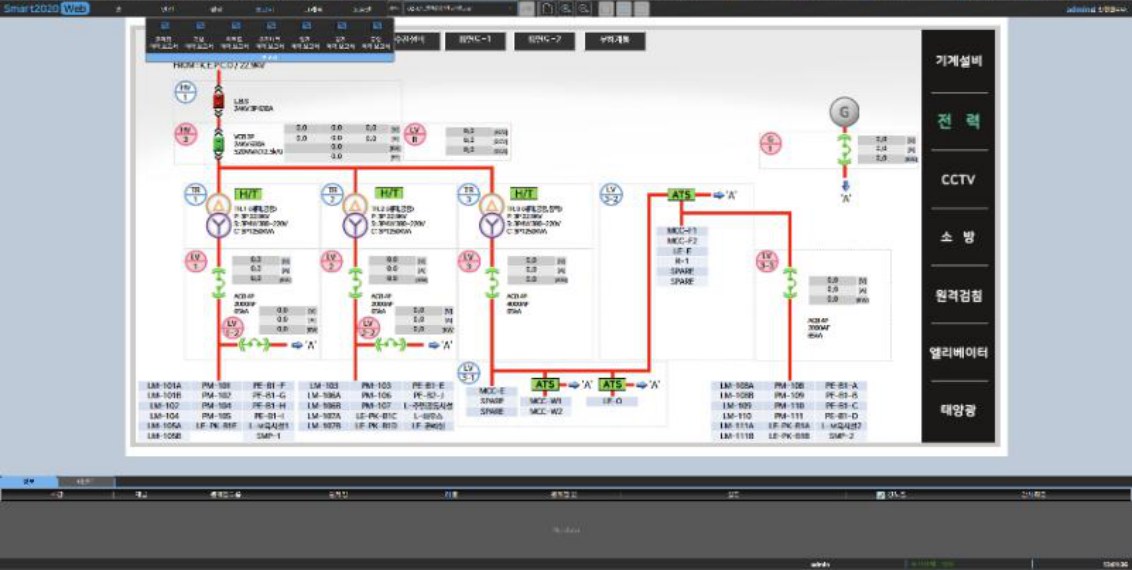
Task: Click the LV 1 circle marker
Action: pyautogui.click(x=195, y=260)
